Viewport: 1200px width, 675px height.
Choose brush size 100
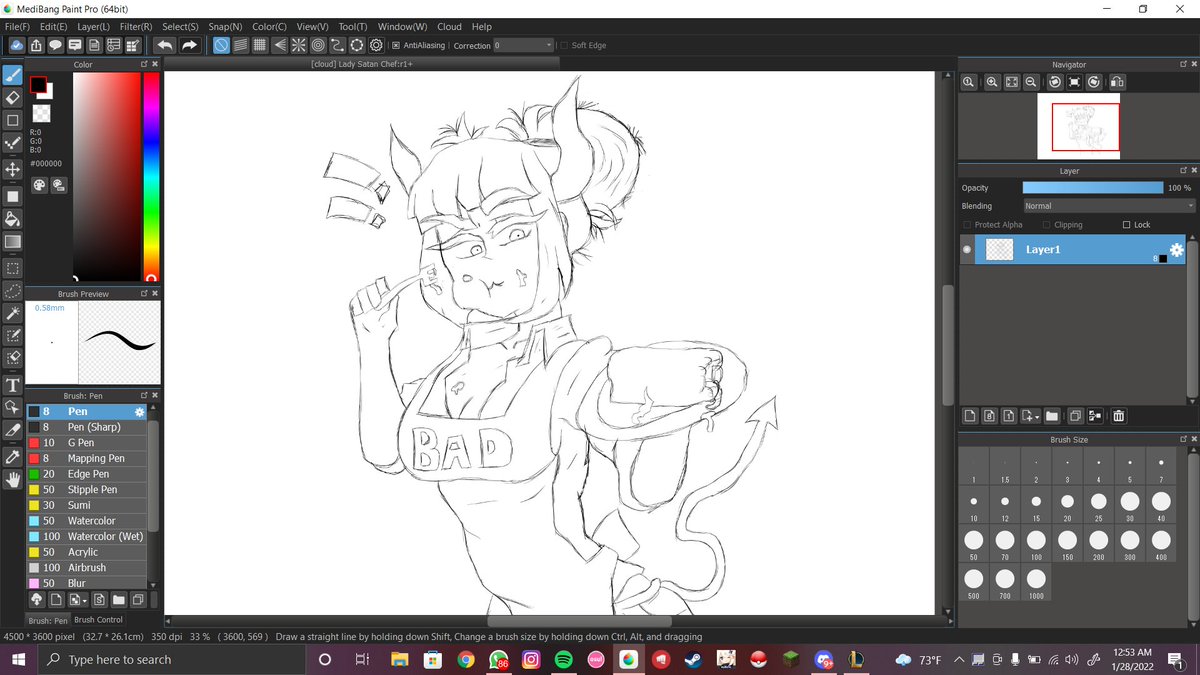[1036, 545]
